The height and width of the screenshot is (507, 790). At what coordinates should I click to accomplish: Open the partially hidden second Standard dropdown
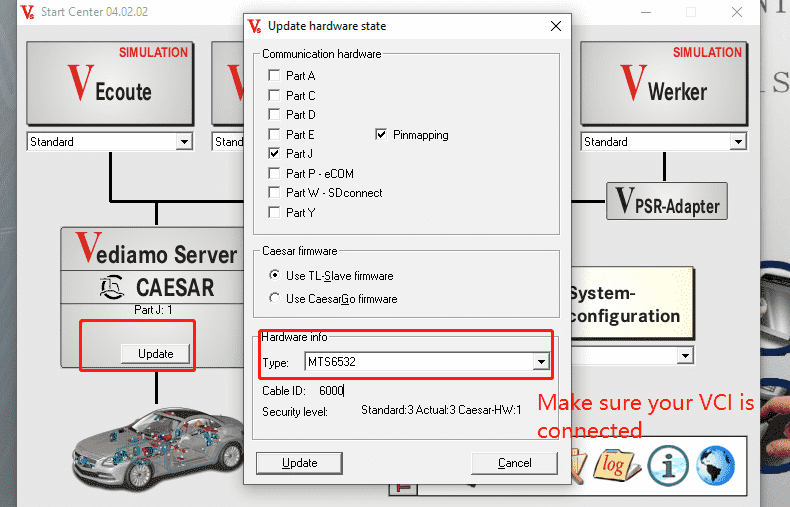(228, 142)
